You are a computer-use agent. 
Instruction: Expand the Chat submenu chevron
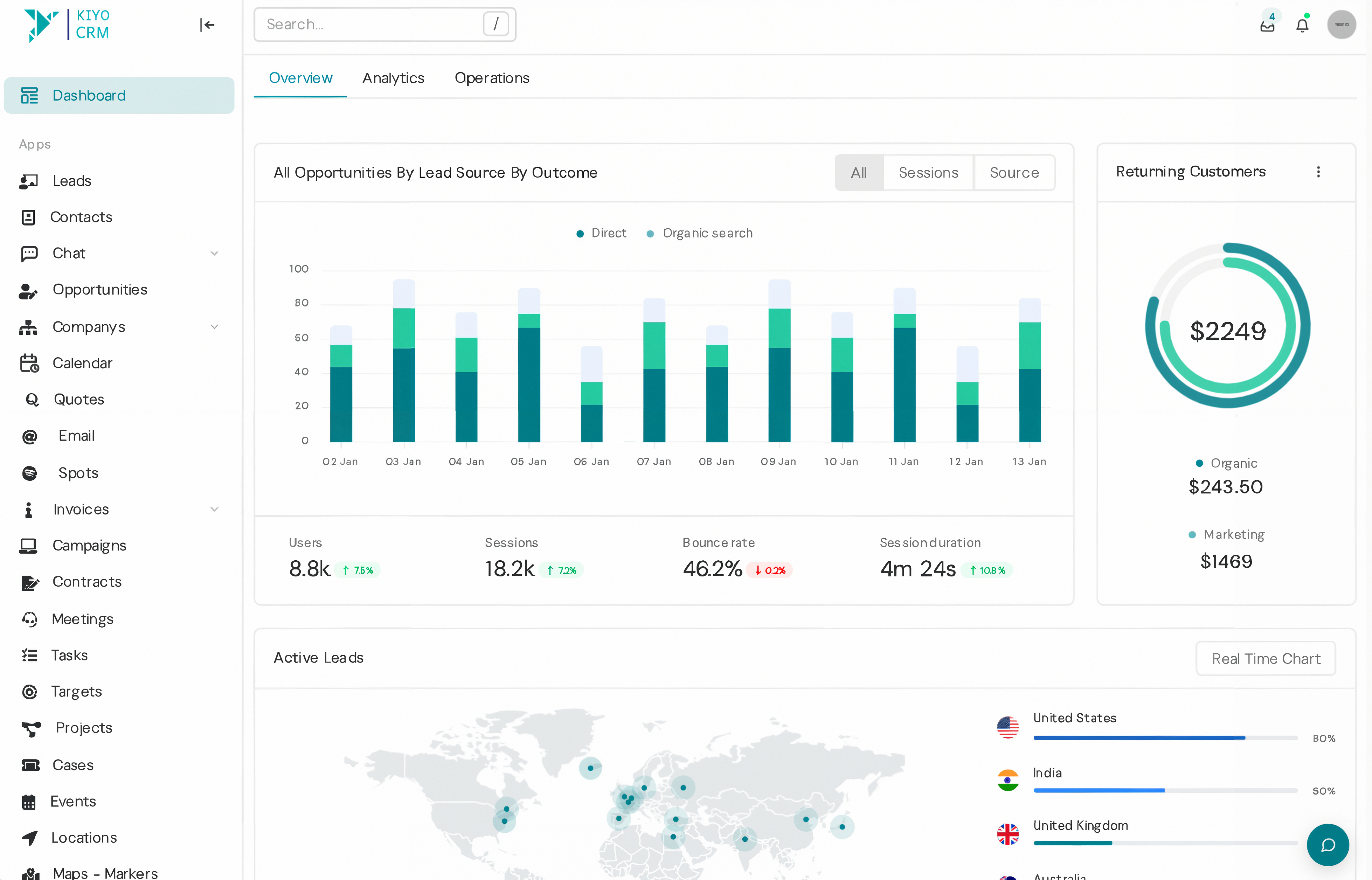point(214,253)
